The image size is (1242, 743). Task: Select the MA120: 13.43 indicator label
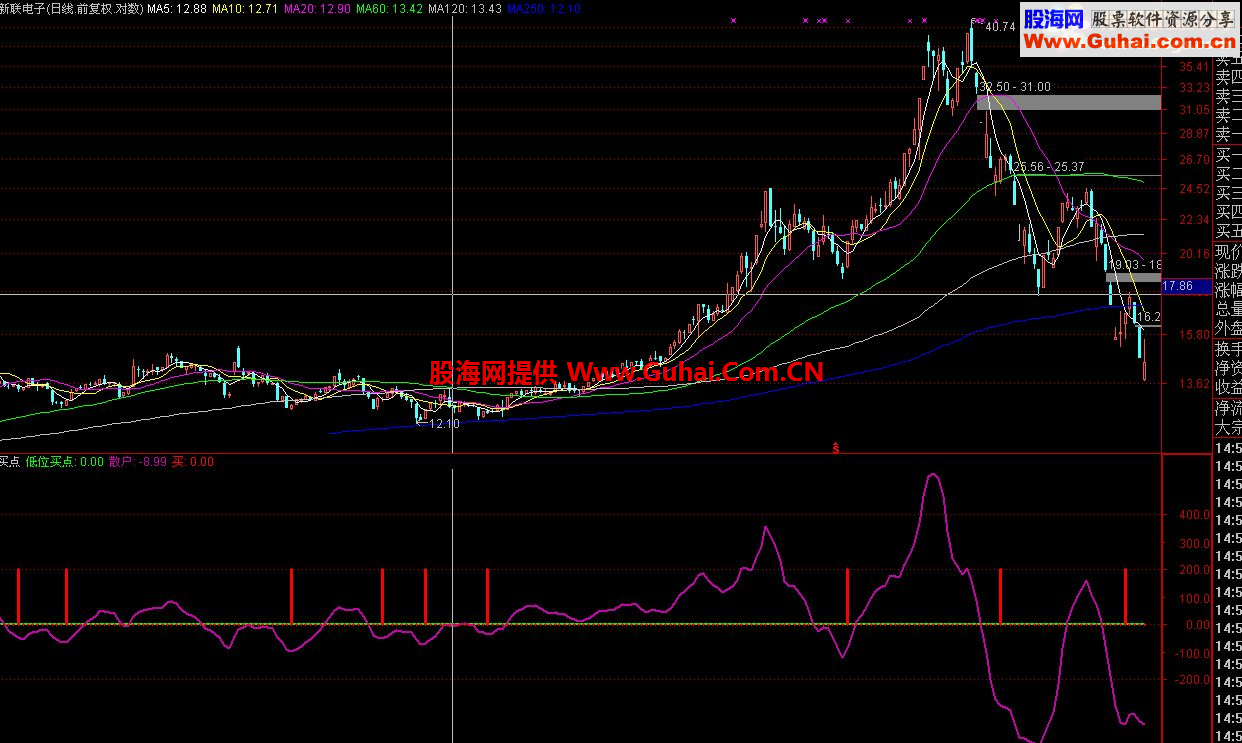(464, 8)
